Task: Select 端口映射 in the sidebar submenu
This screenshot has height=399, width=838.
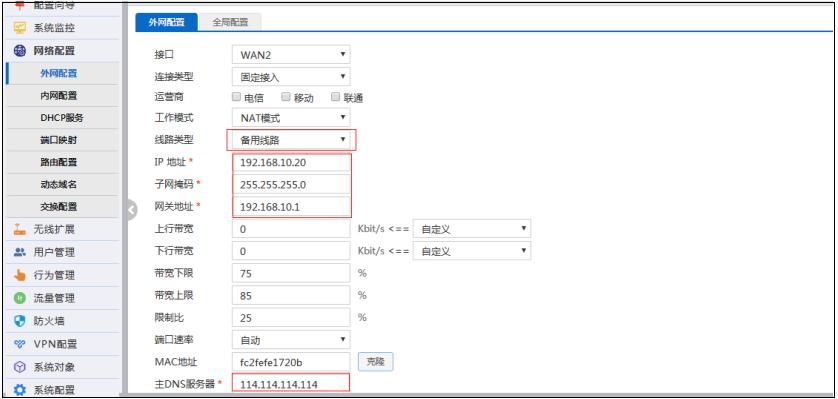Action: tap(59, 140)
